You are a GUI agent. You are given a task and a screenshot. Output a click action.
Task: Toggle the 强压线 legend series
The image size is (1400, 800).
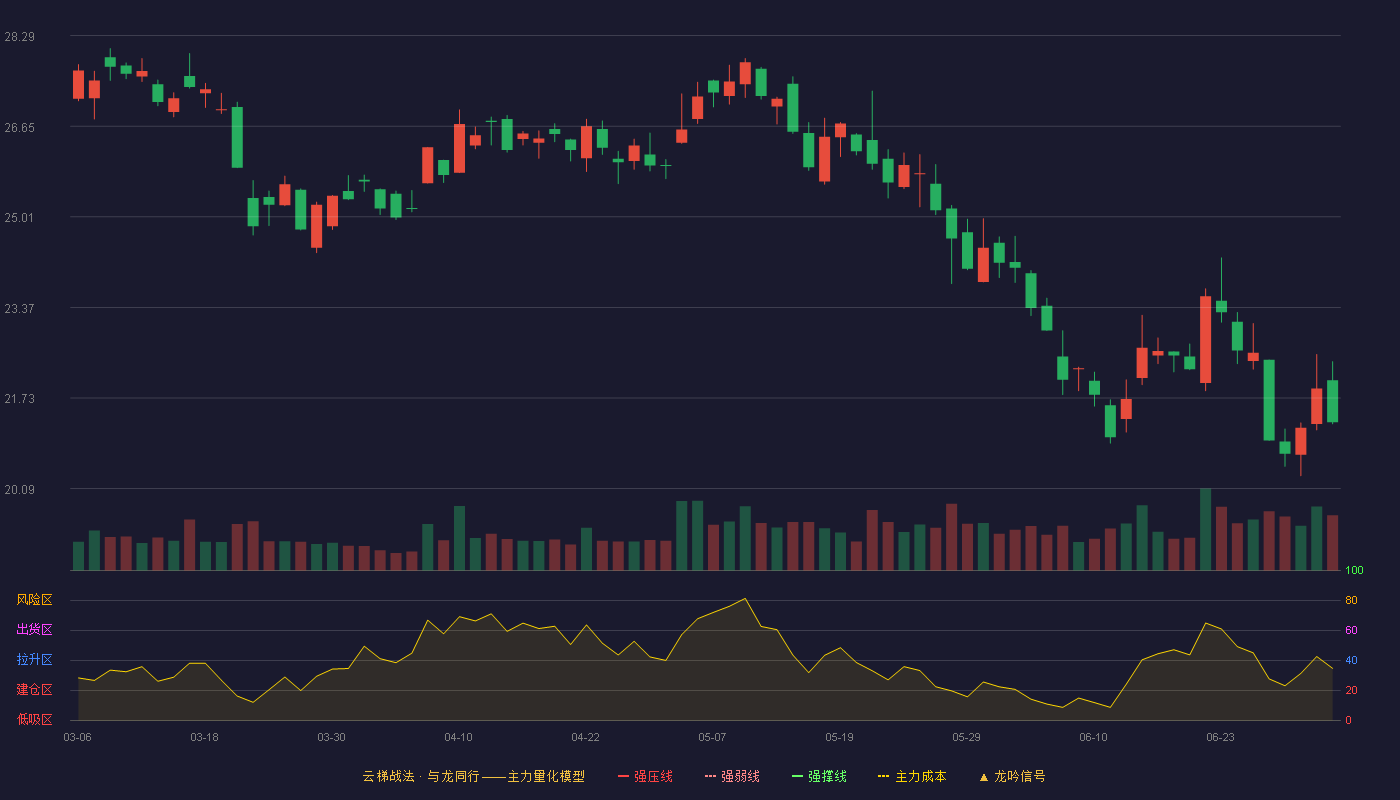click(x=645, y=776)
